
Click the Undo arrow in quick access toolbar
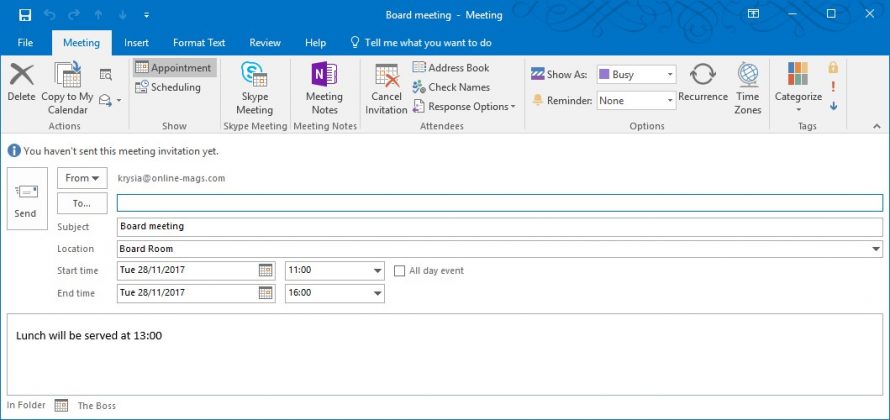[x=49, y=15]
